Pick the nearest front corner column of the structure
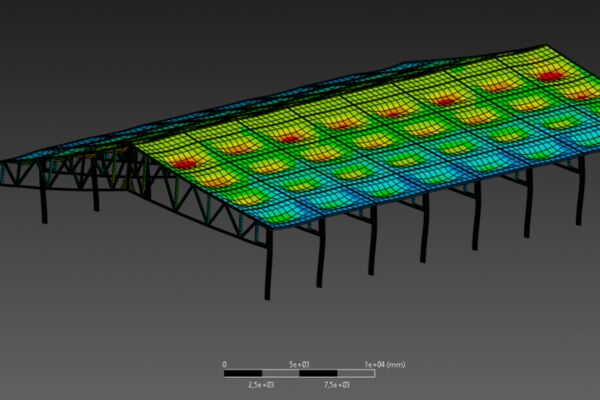 pyautogui.click(x=268, y=264)
